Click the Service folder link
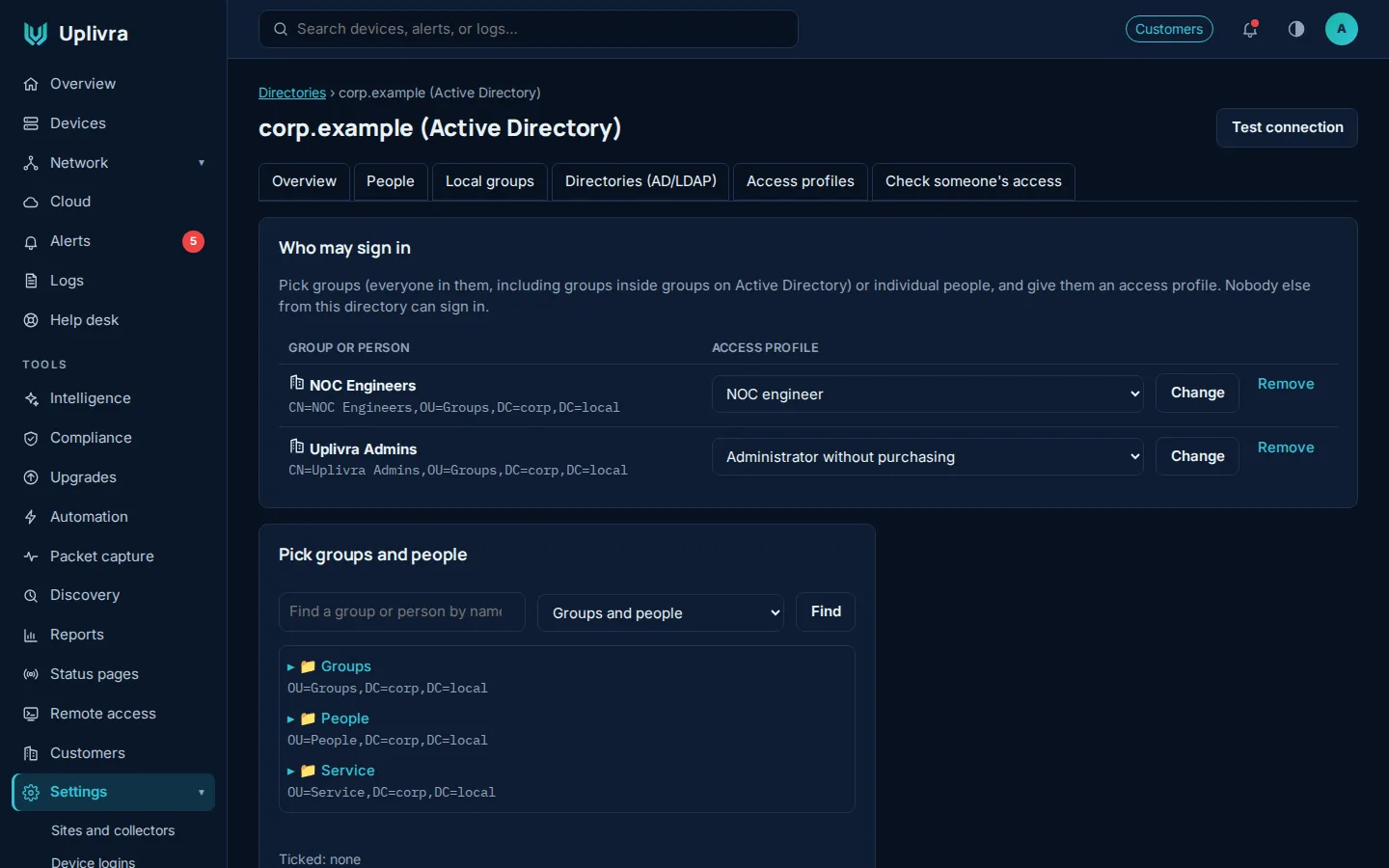The height and width of the screenshot is (868, 1389). click(348, 771)
